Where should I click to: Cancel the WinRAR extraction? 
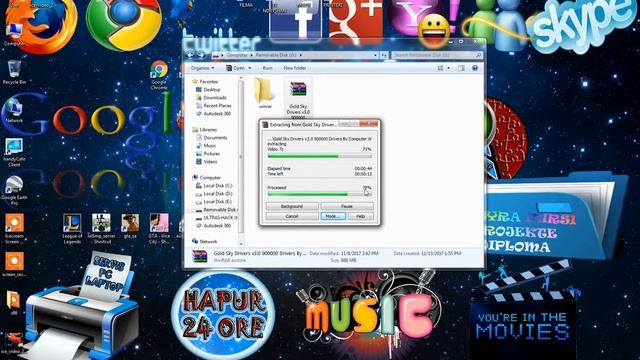(292, 216)
